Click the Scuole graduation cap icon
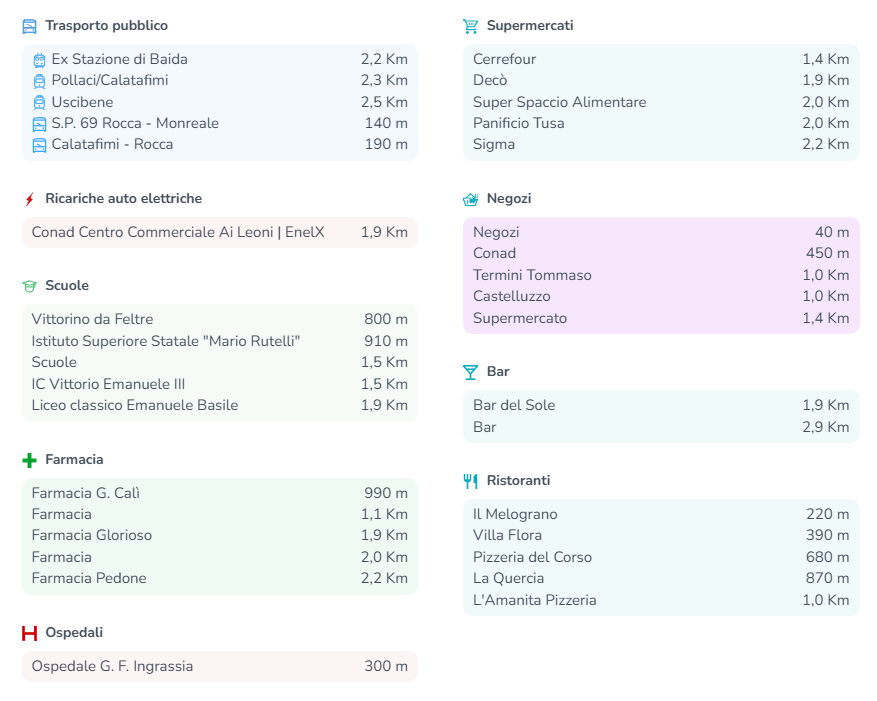Viewport: 877px width, 701px height. 29,286
